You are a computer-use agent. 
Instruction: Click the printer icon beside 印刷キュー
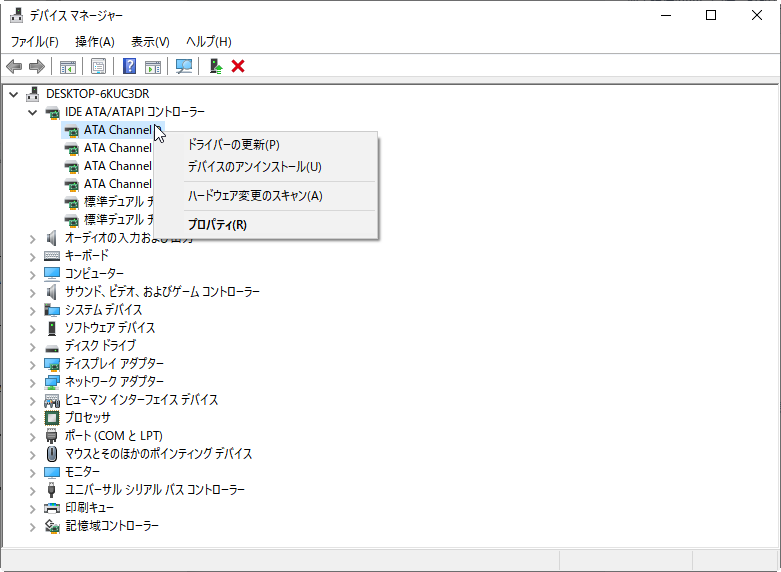(x=52, y=508)
